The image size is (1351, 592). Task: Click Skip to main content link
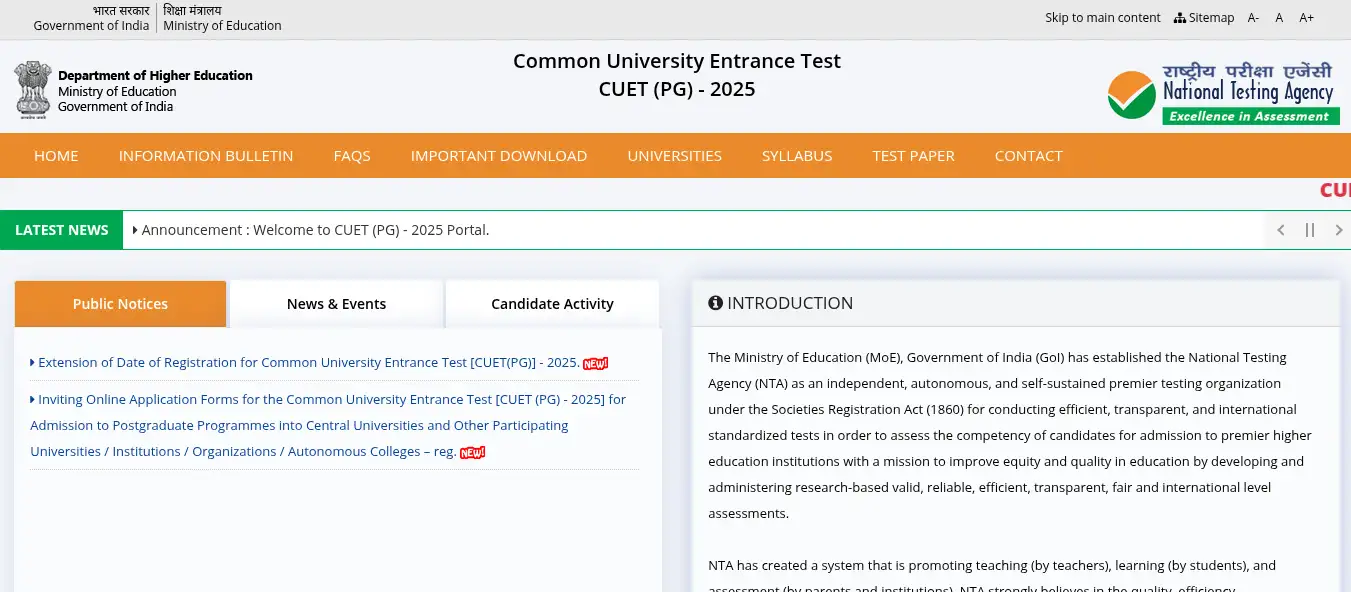pyautogui.click(x=1103, y=18)
